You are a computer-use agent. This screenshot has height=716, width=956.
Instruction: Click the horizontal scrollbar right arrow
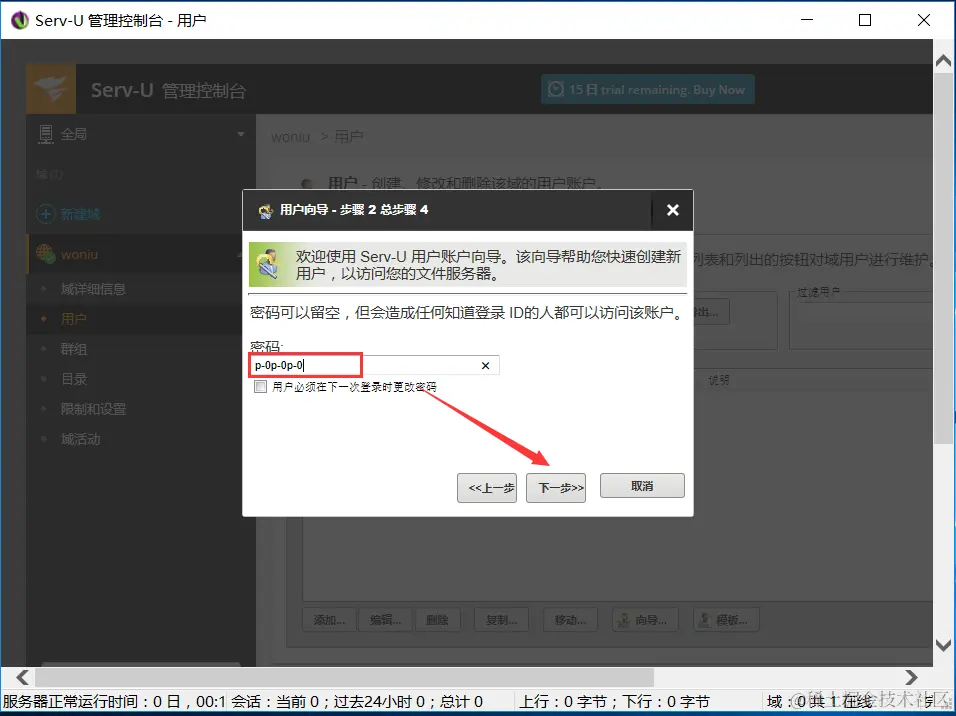pos(911,677)
